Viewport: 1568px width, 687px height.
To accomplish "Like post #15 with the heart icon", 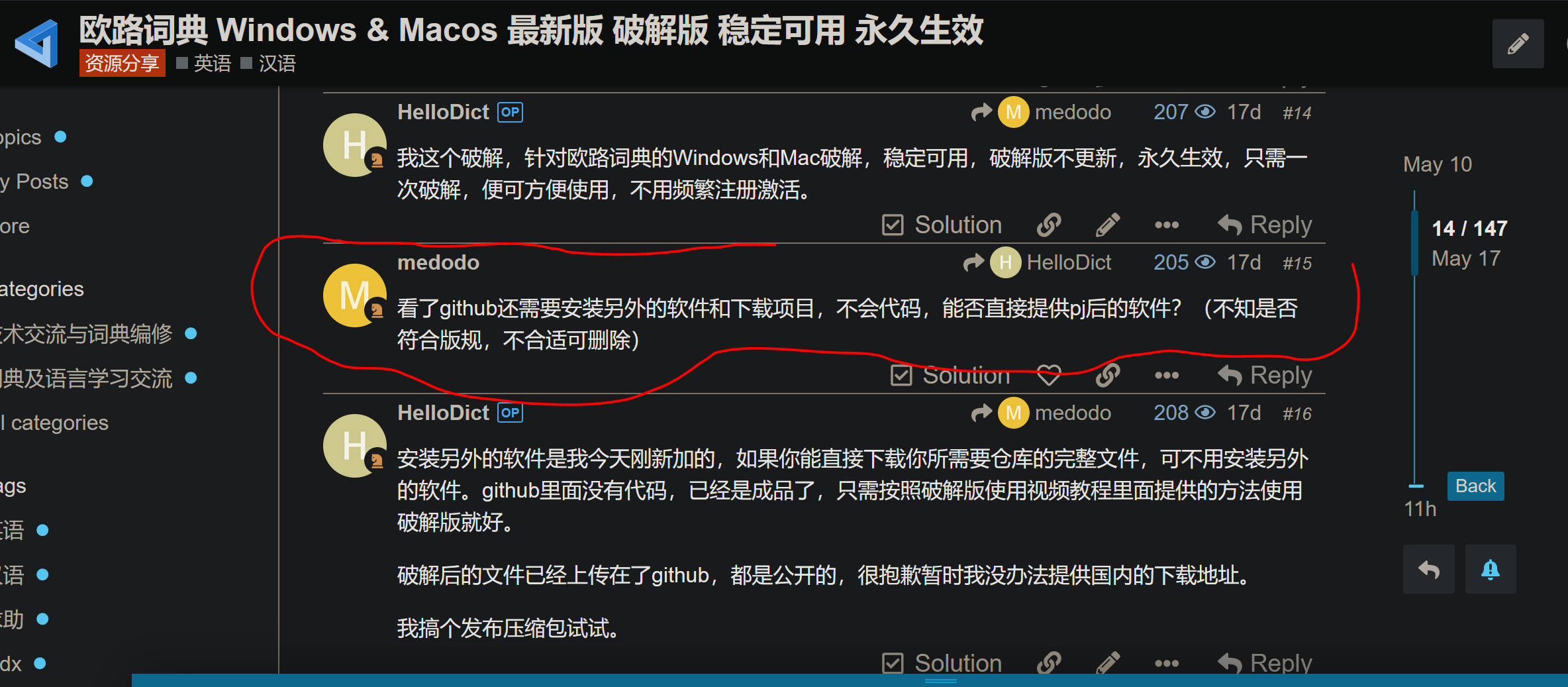I will [1049, 376].
